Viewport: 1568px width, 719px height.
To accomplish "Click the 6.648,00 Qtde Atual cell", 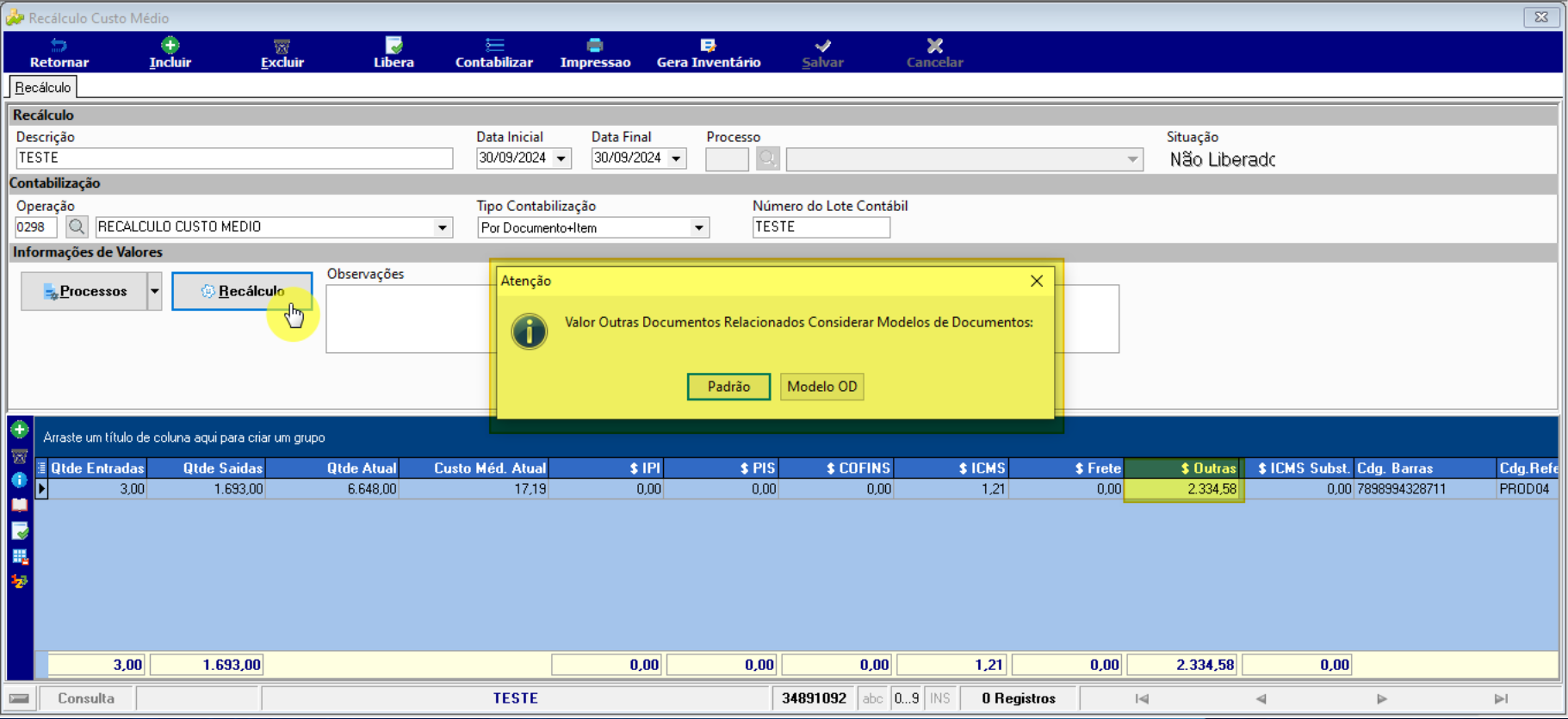I will (332, 489).
